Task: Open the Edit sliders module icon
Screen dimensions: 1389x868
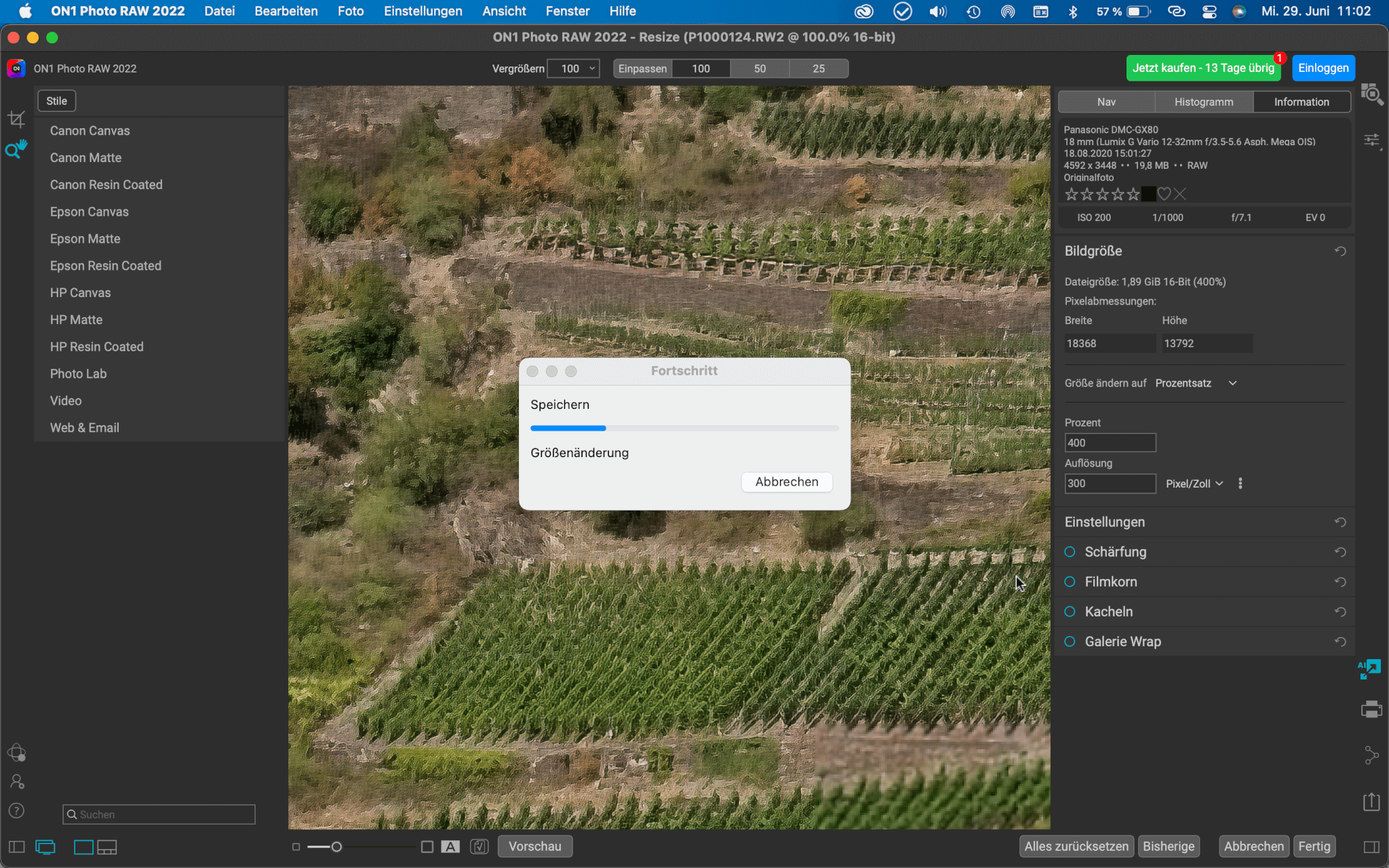Action: point(1371,140)
